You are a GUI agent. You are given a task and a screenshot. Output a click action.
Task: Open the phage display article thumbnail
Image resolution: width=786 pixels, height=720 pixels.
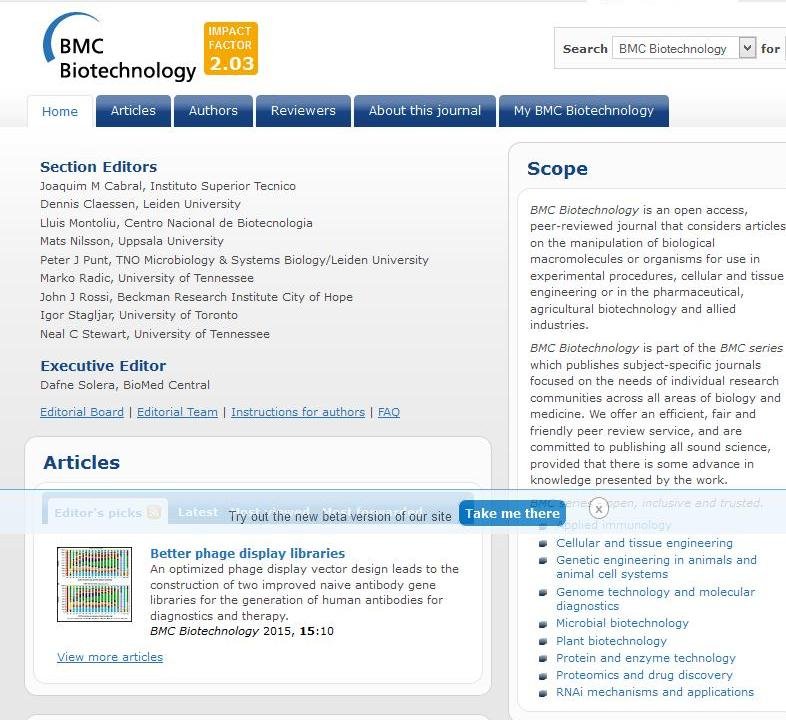(x=94, y=584)
